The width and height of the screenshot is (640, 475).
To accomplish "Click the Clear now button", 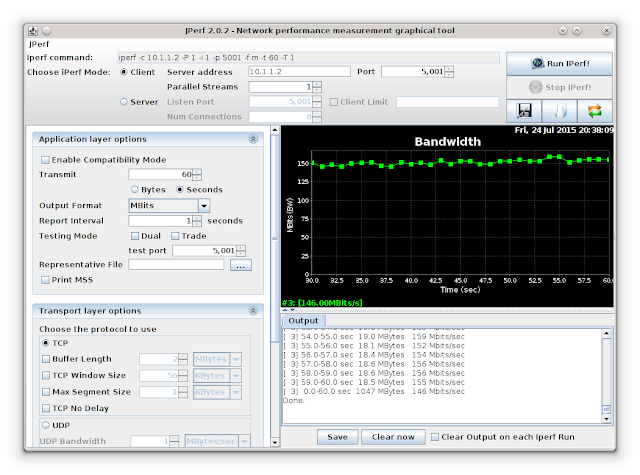I will pos(393,437).
